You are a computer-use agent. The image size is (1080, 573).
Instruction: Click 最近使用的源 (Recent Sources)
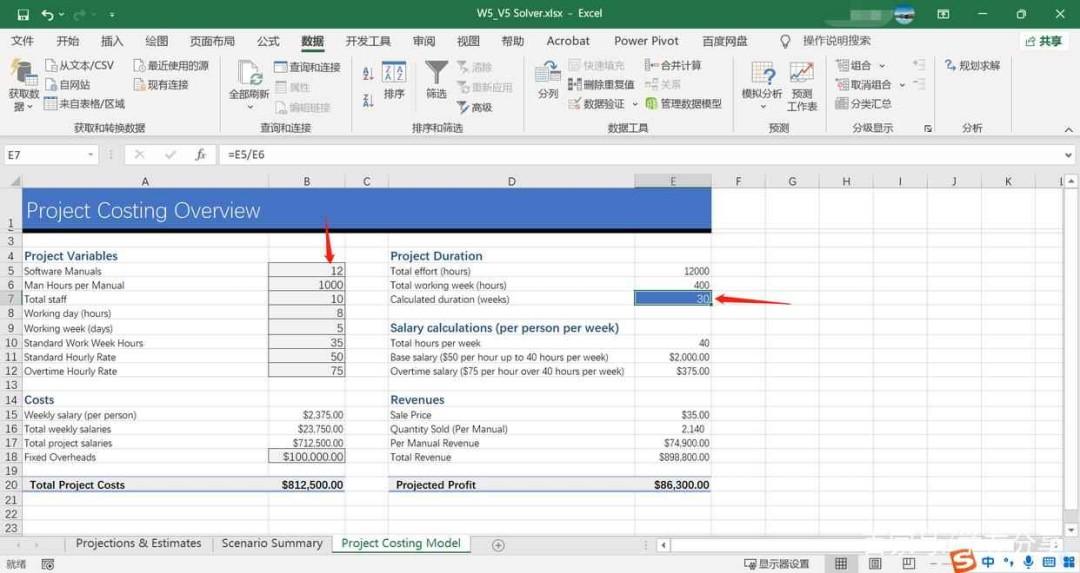coord(171,65)
